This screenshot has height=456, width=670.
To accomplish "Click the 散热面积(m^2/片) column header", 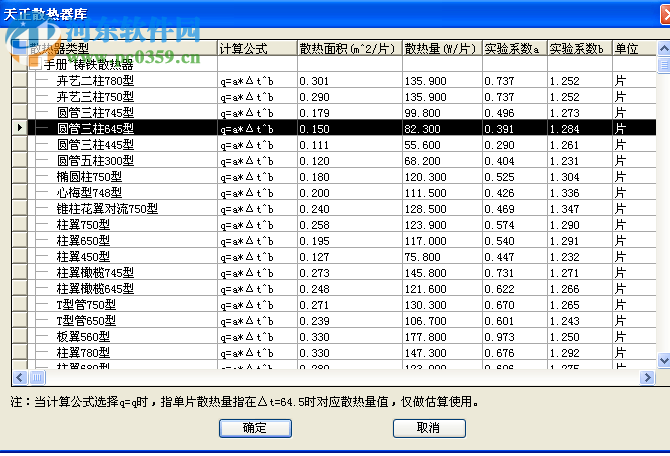I will point(350,49).
